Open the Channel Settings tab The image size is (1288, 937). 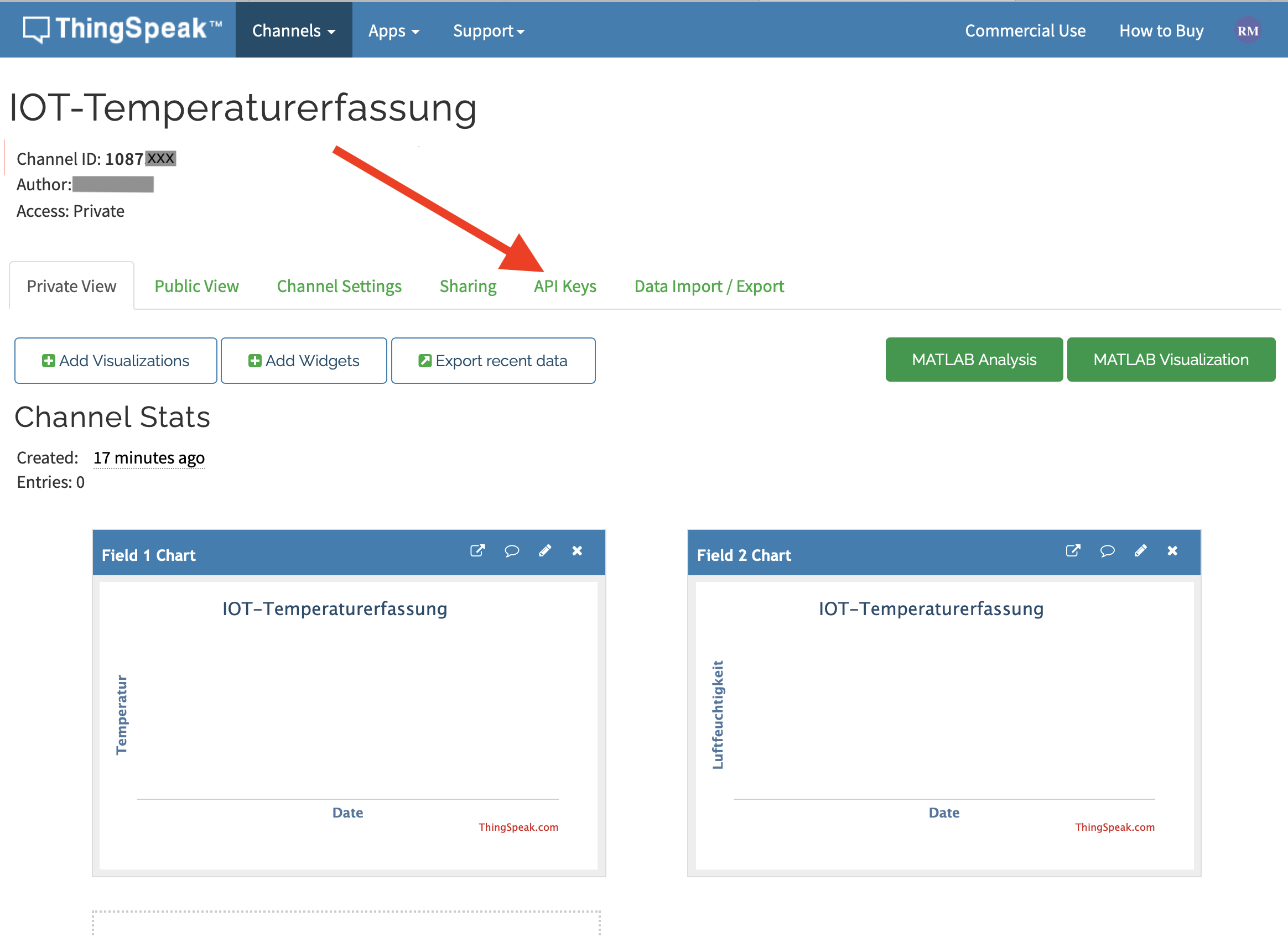pyautogui.click(x=339, y=286)
